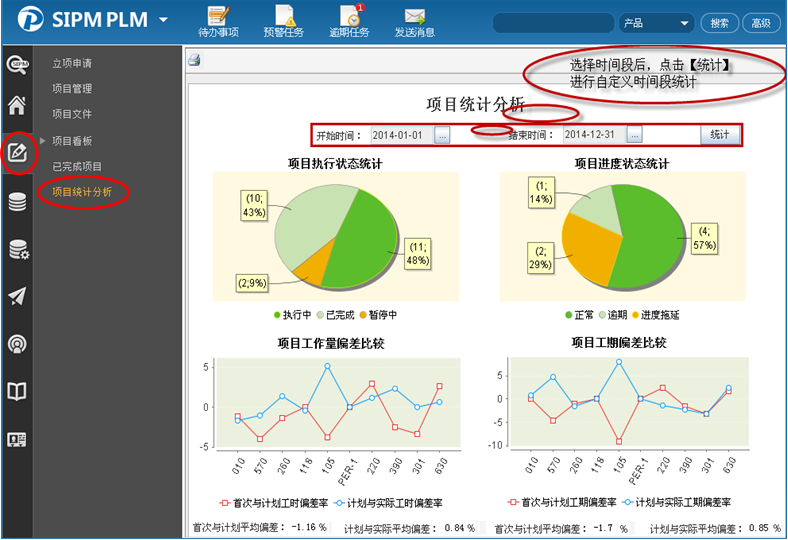Click the 统计 button
Viewport: 788px width, 540px height.
pyautogui.click(x=719, y=134)
